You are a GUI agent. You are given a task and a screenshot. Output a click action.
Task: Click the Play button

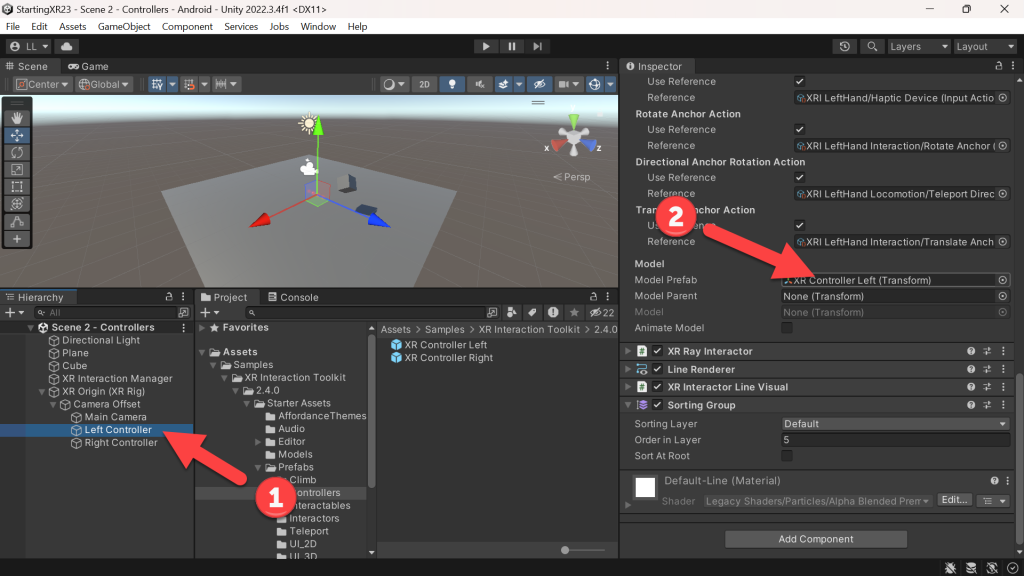point(486,46)
